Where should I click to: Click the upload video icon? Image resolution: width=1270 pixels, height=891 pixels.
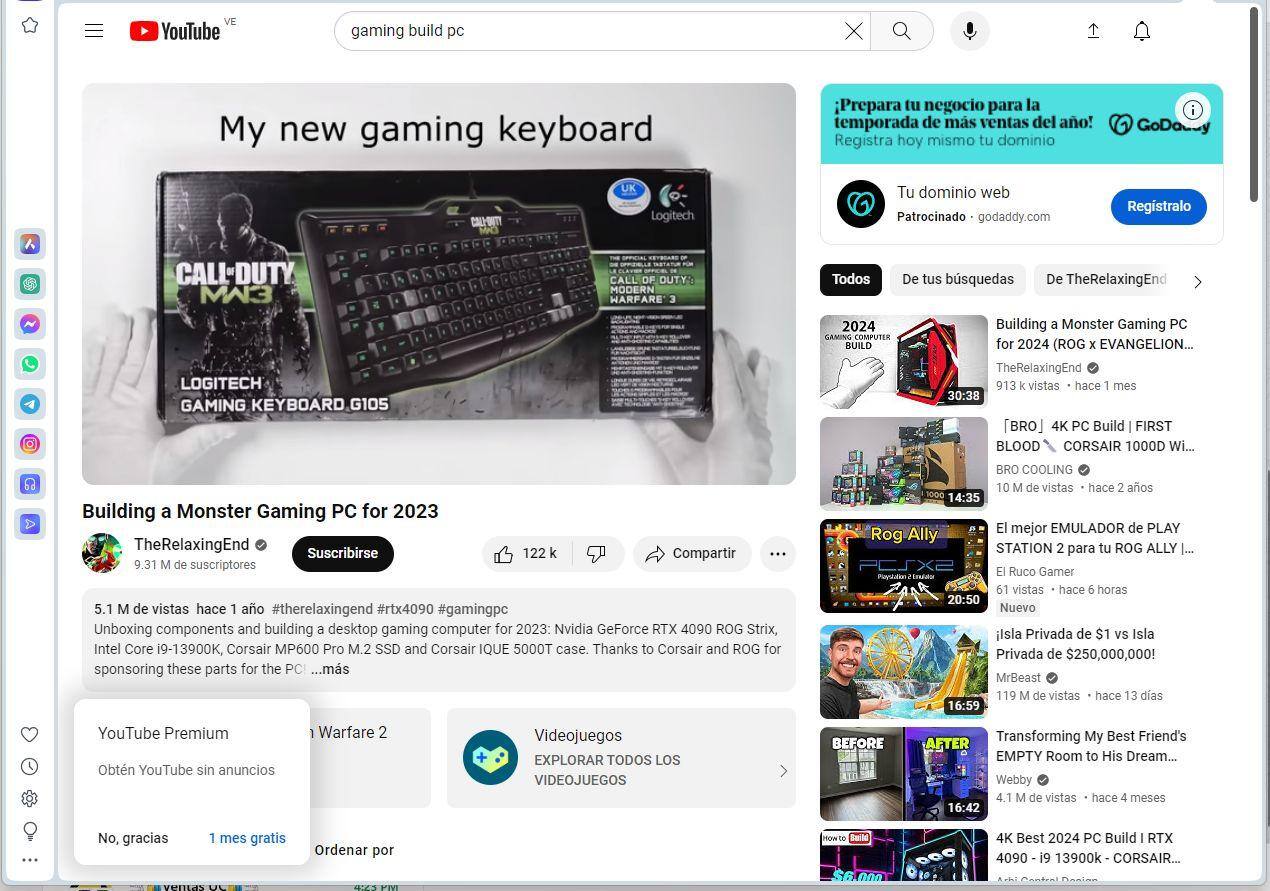[1093, 31]
